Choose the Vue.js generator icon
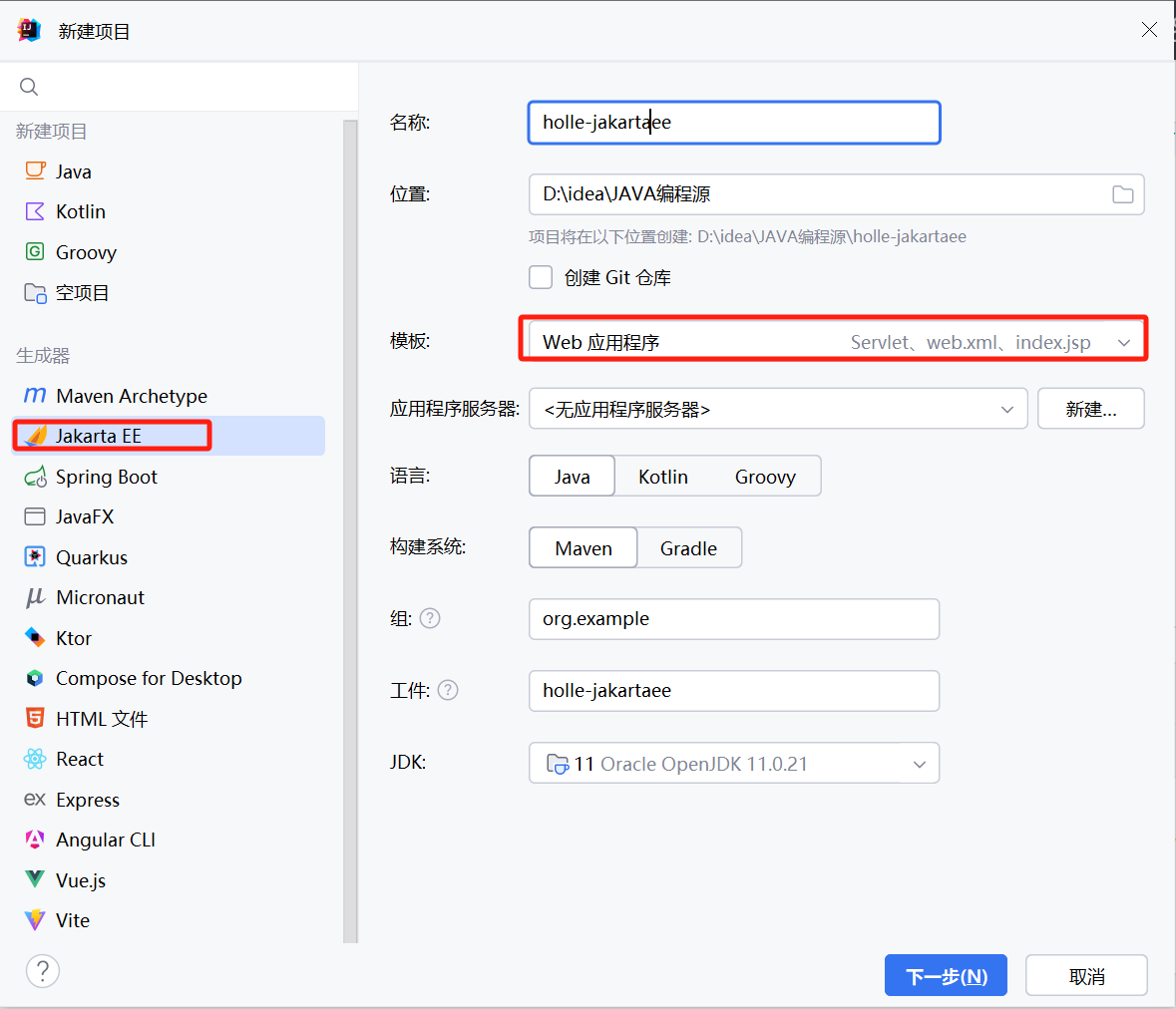This screenshot has height=1009, width=1176. pos(35,880)
